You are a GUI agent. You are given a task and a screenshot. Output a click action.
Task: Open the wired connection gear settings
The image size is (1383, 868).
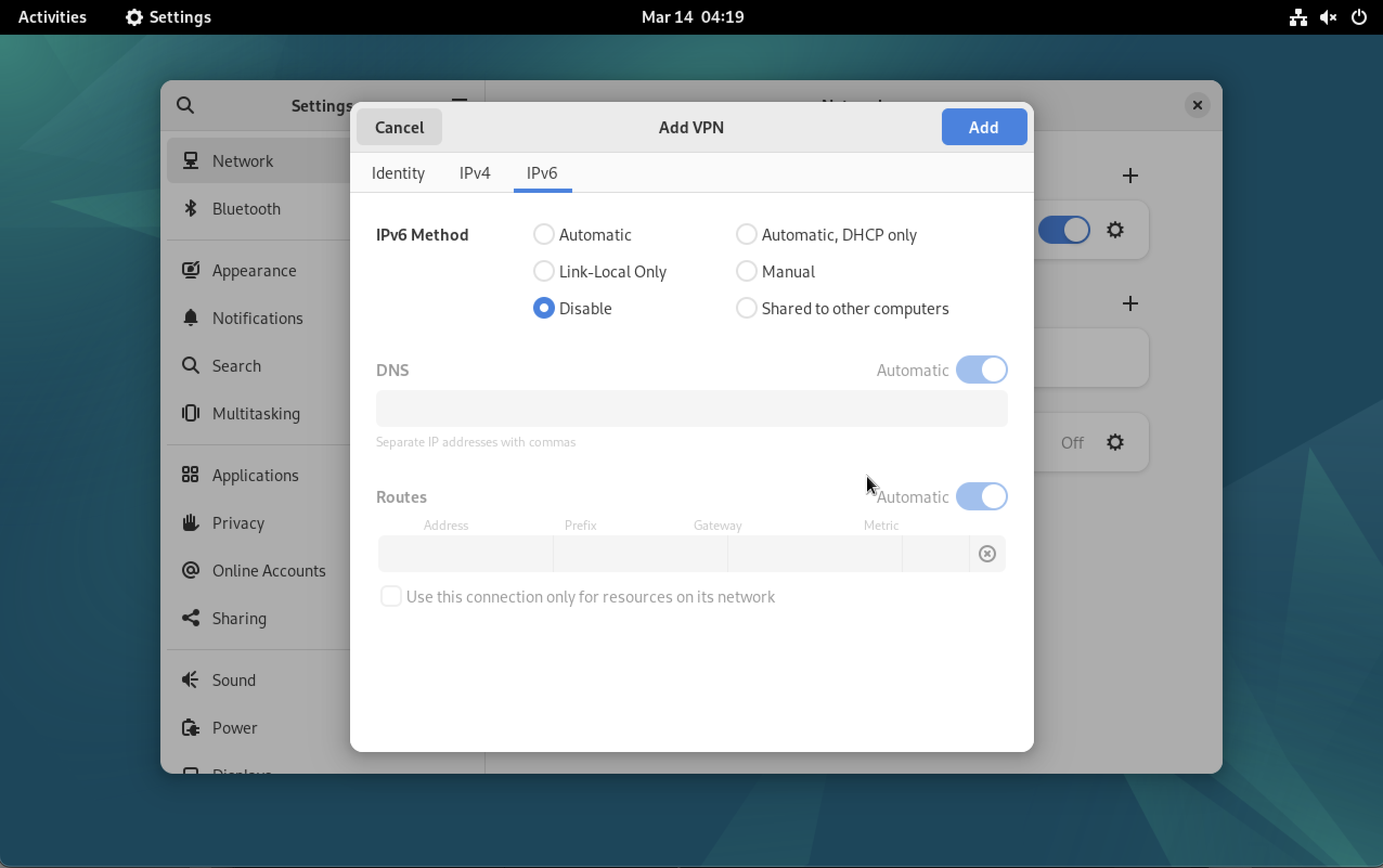click(1115, 230)
